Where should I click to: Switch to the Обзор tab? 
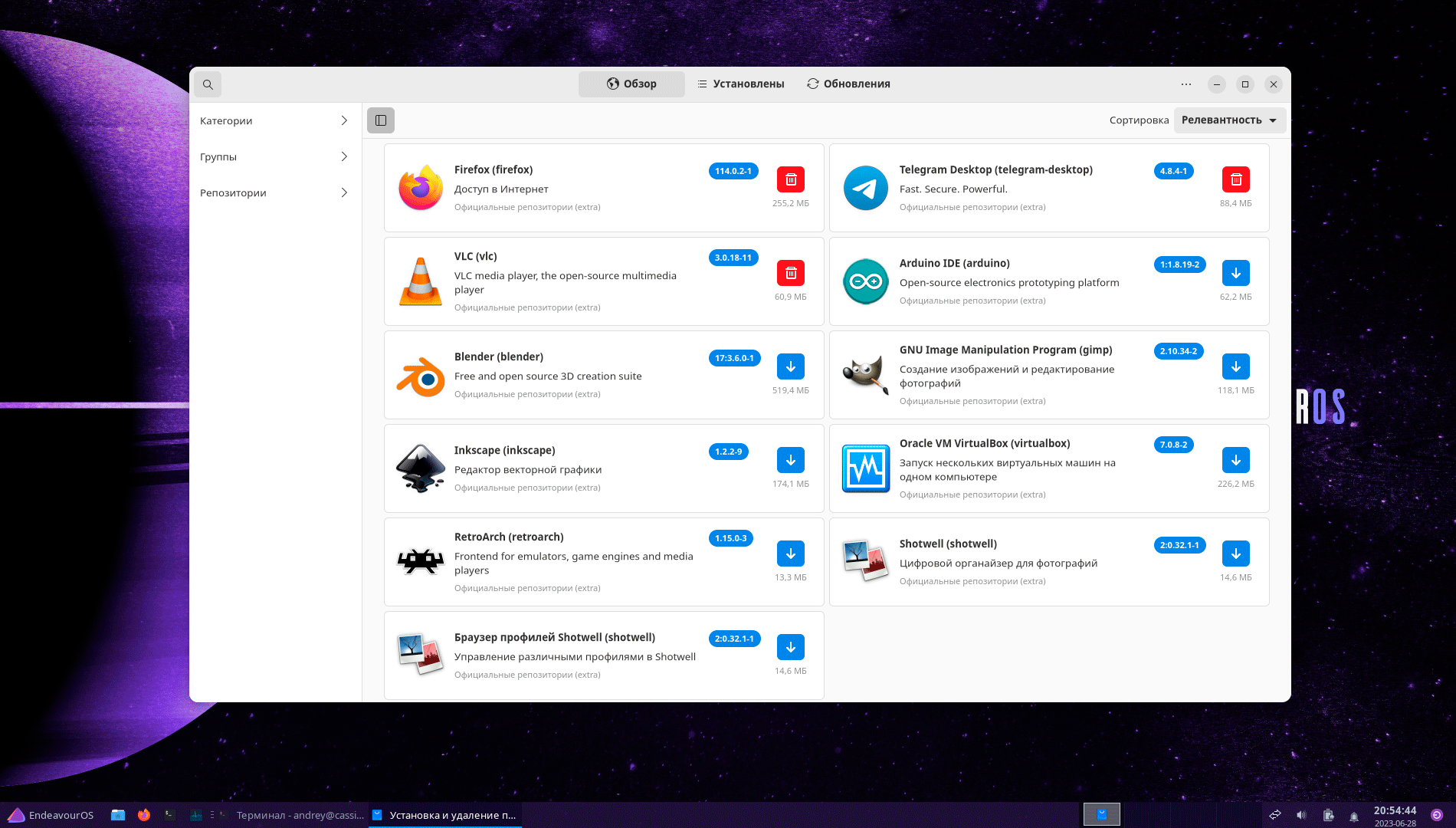[631, 84]
